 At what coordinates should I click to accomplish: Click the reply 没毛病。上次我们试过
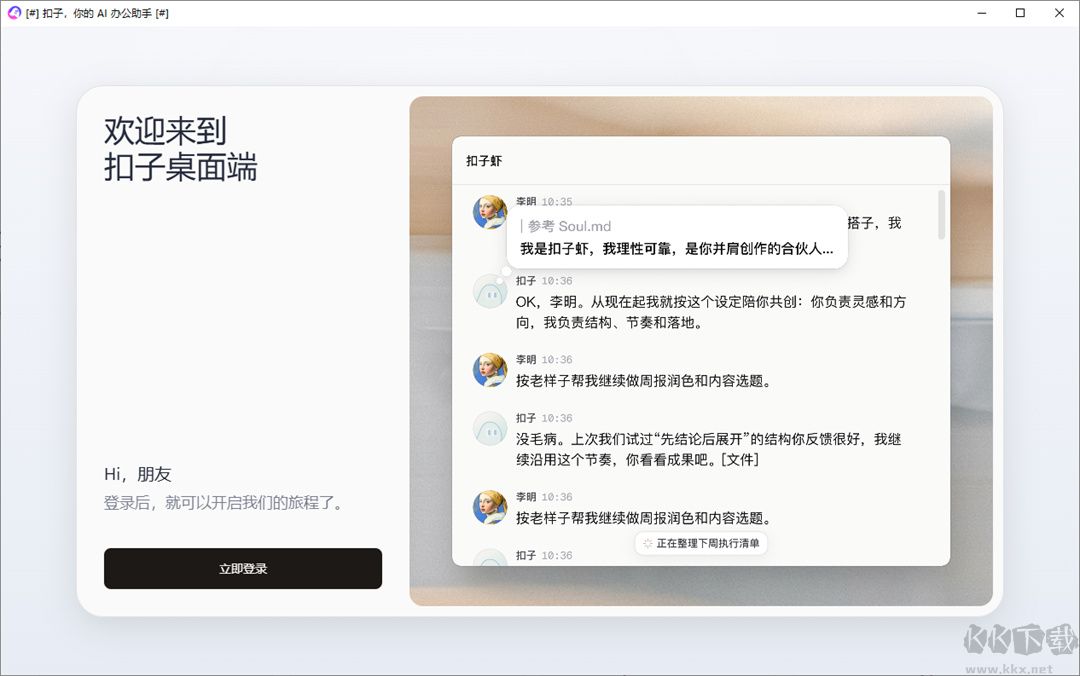[708, 449]
